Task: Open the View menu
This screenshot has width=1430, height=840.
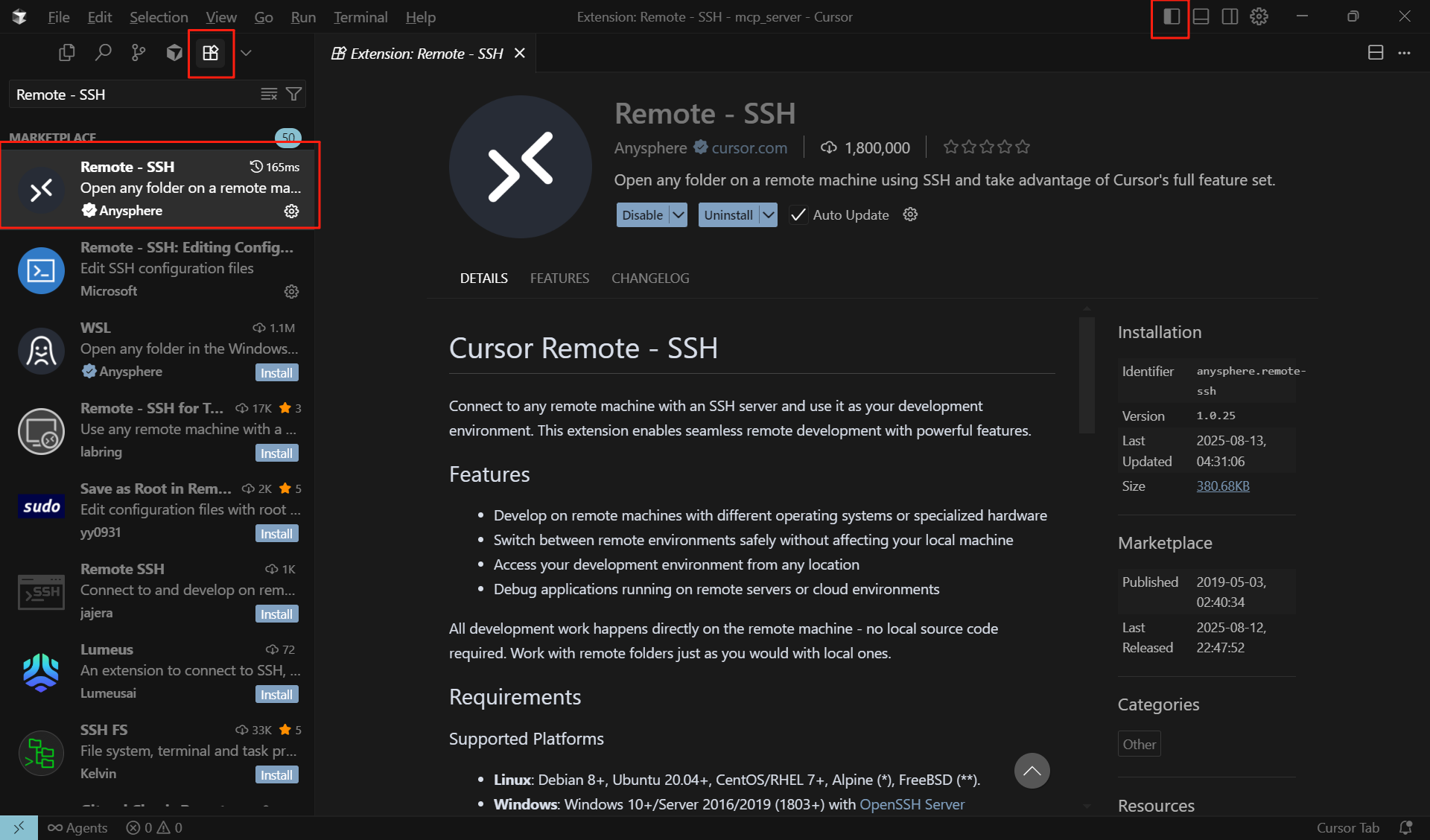Action: point(221,16)
